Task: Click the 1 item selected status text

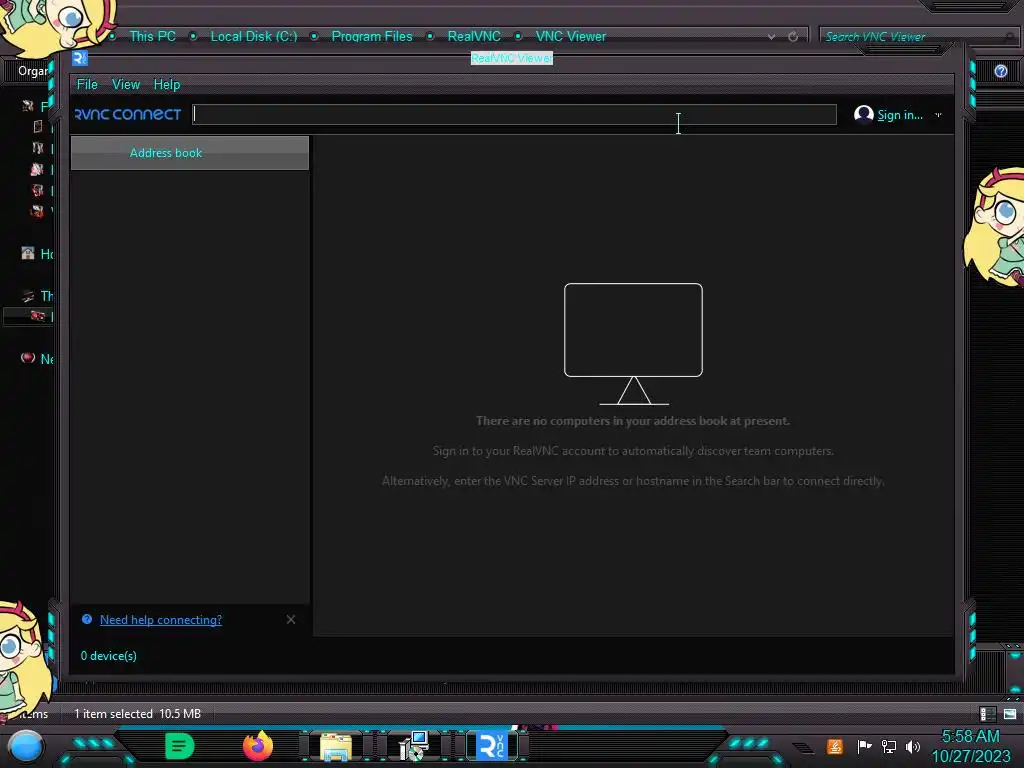Action: 113,714
